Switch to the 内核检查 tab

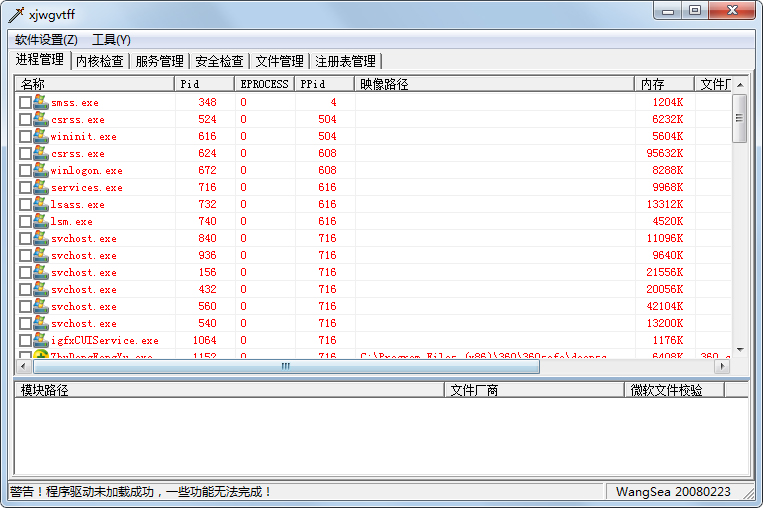pyautogui.click(x=100, y=61)
